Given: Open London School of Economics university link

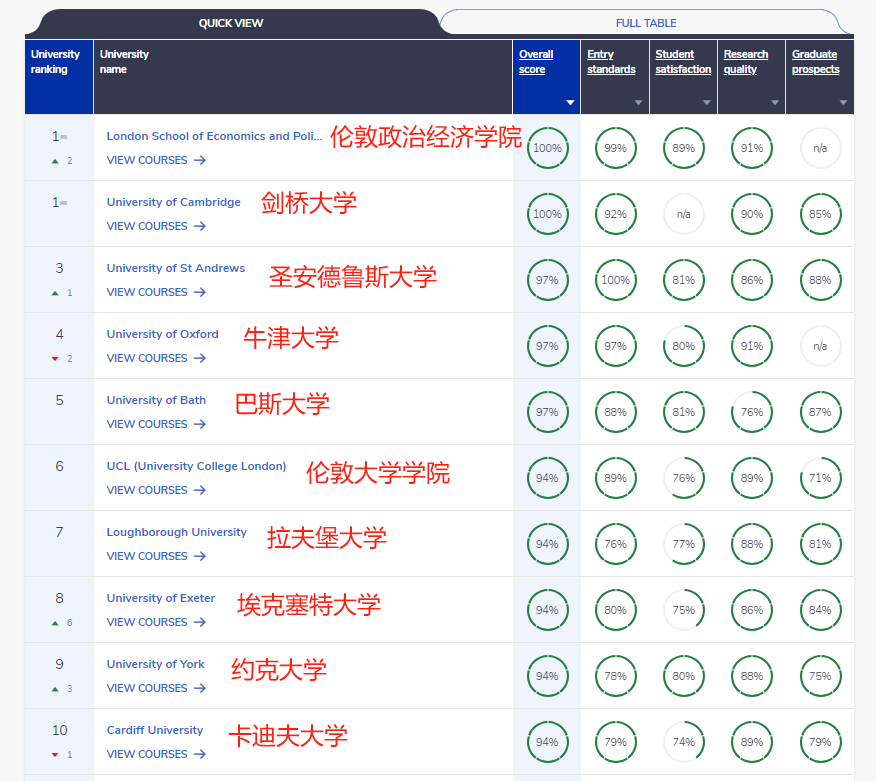Looking at the screenshot, I should tap(215, 136).
